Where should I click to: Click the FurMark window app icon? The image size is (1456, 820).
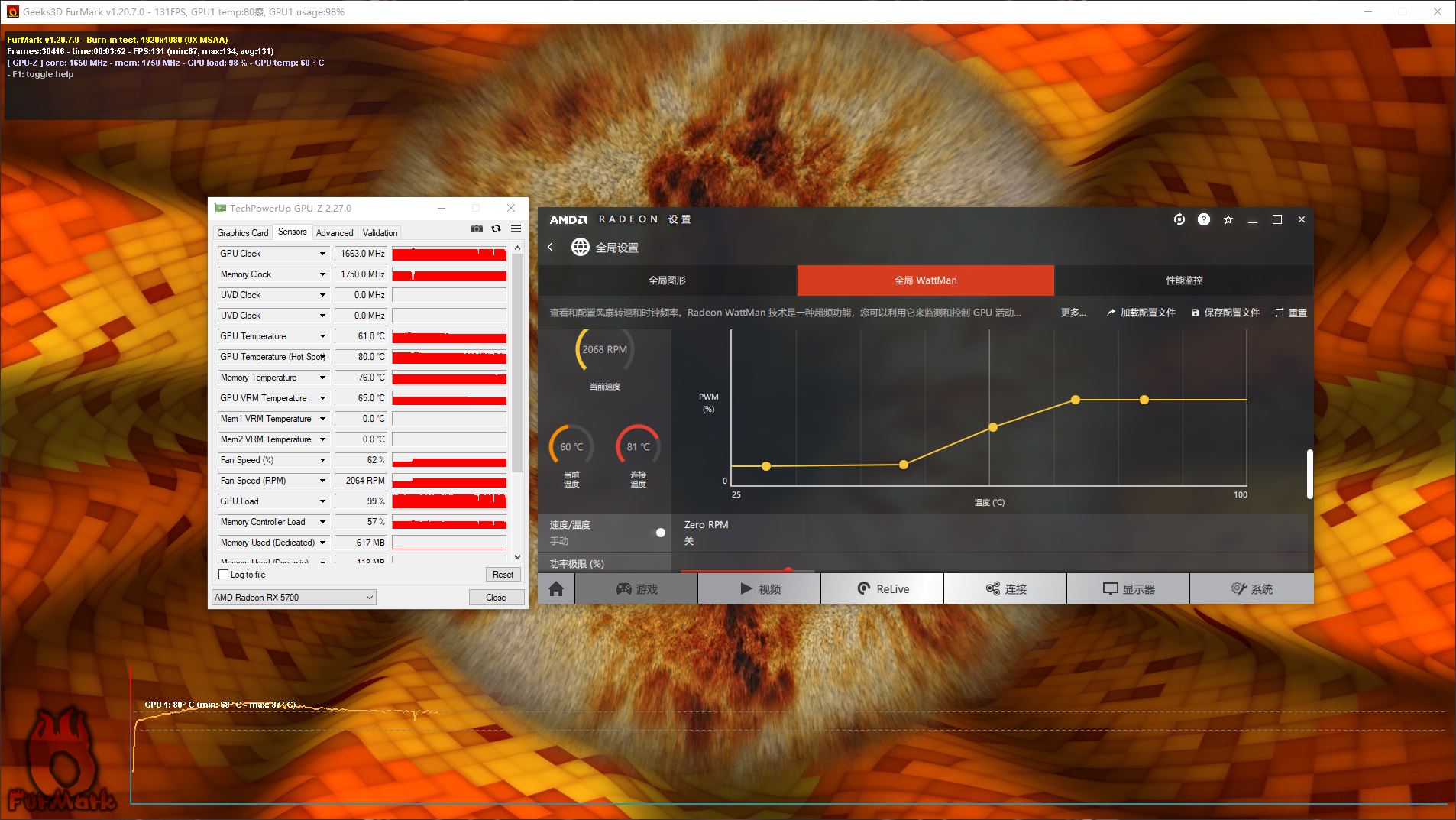tap(13, 11)
